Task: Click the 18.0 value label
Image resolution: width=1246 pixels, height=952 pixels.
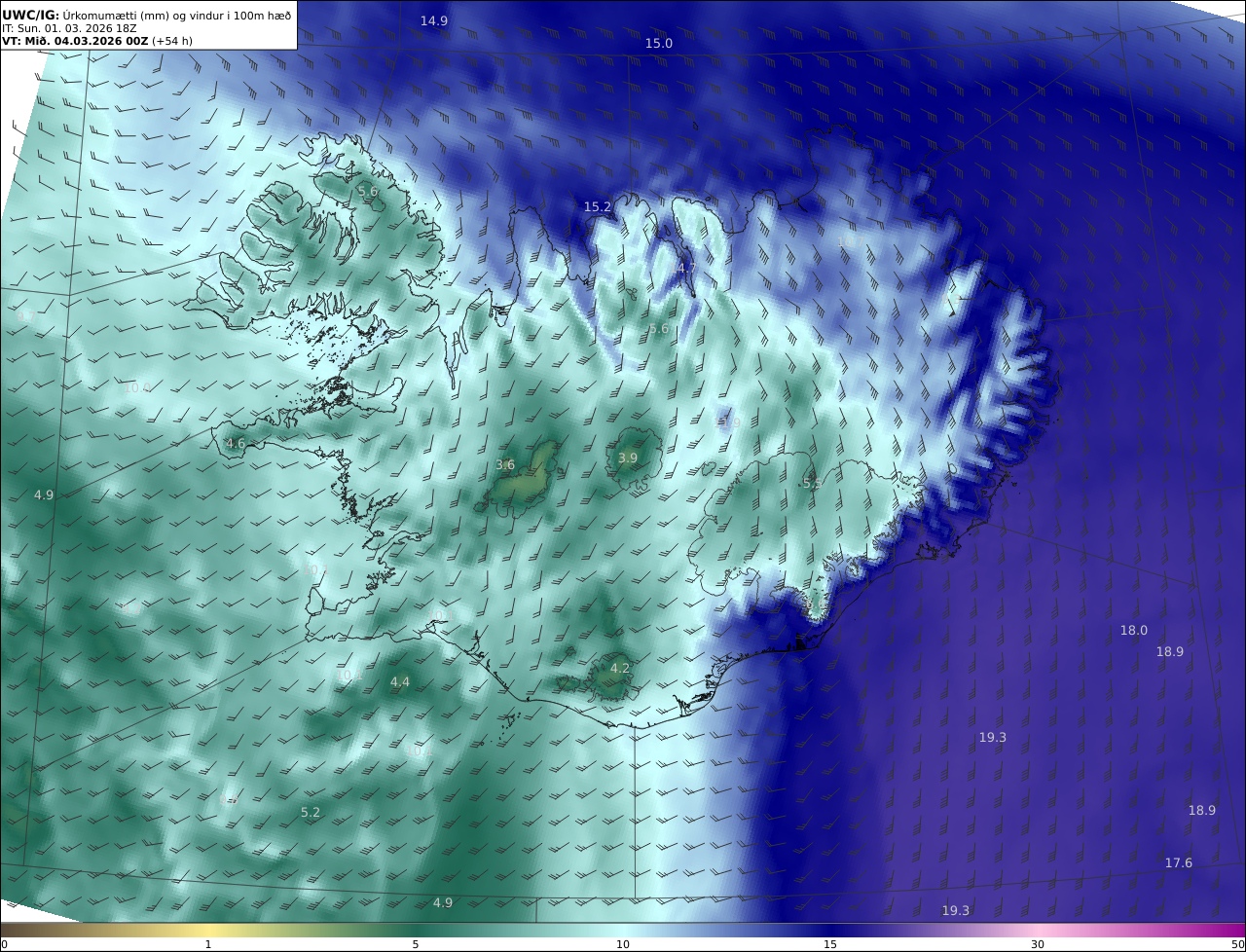Action: coord(1134,631)
